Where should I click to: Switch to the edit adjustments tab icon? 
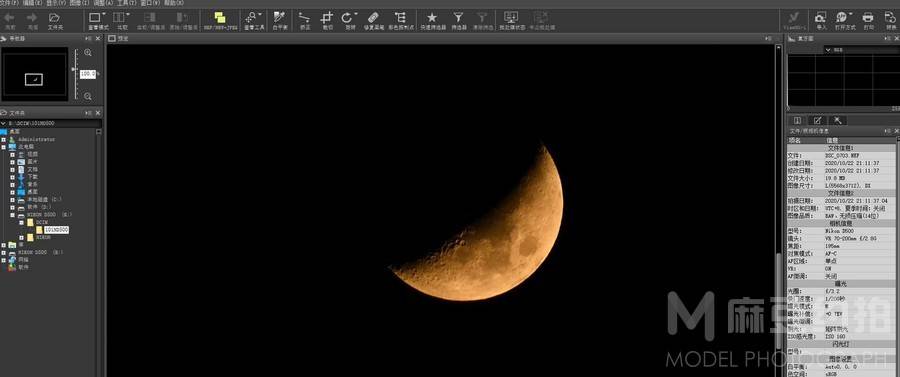pos(817,121)
